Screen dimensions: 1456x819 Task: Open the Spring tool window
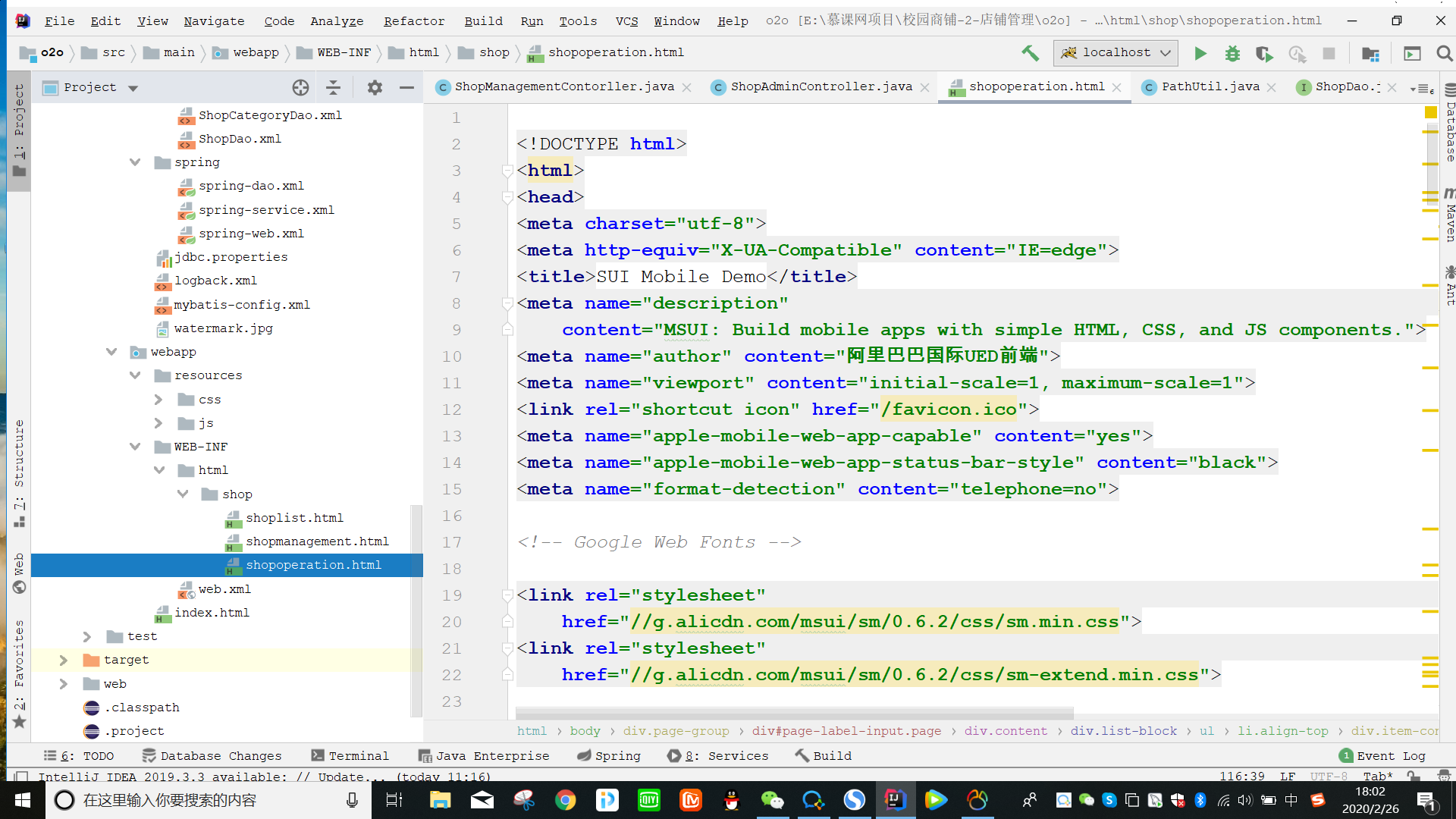(609, 756)
